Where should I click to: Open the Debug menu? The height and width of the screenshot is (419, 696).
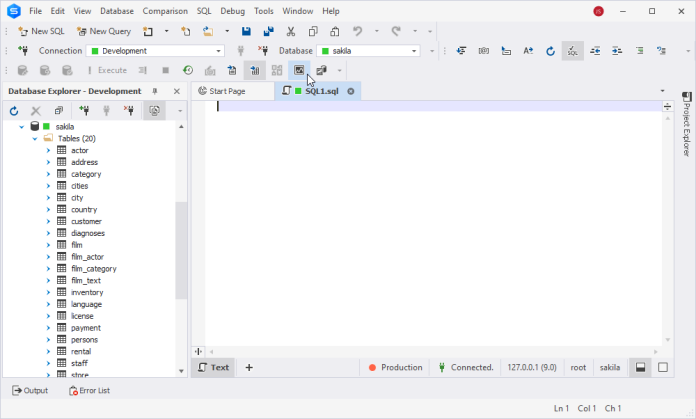233,11
